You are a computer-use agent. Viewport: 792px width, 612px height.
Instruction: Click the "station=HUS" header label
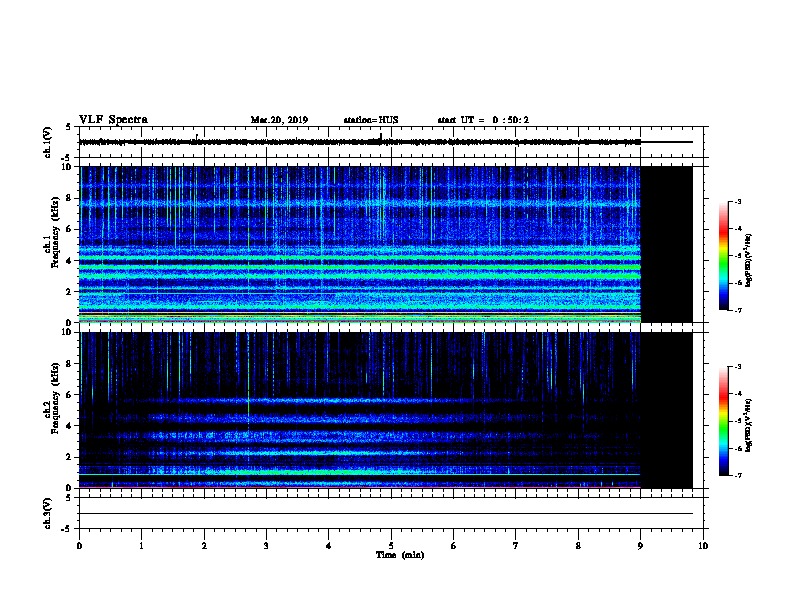pyautogui.click(x=371, y=120)
